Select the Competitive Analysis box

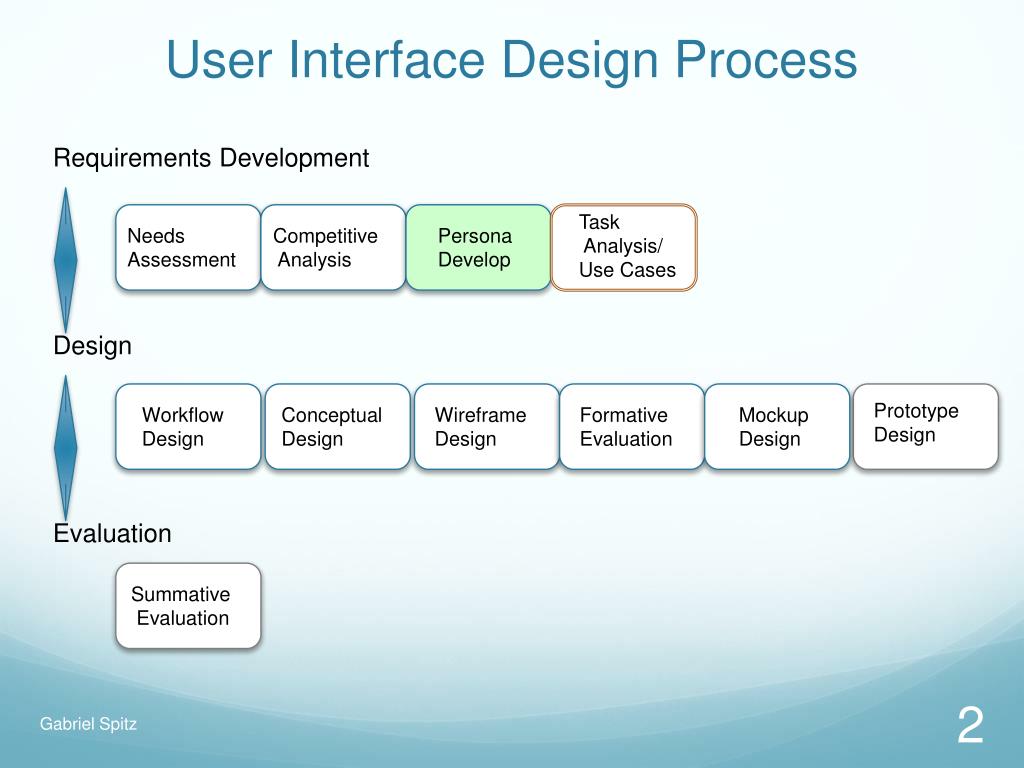coord(334,248)
